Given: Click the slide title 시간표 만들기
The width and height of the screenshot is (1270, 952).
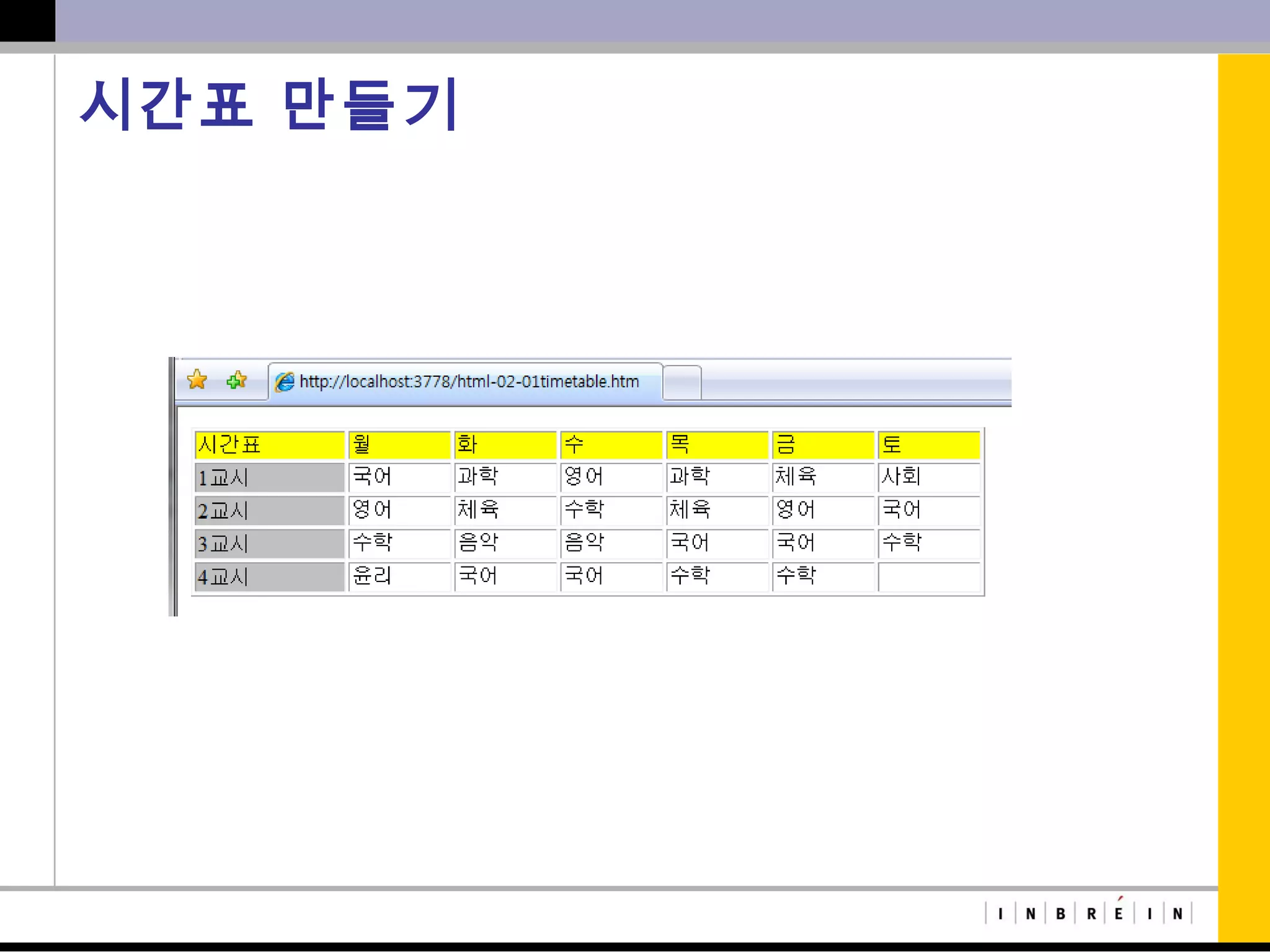Looking at the screenshot, I should pyautogui.click(x=270, y=104).
